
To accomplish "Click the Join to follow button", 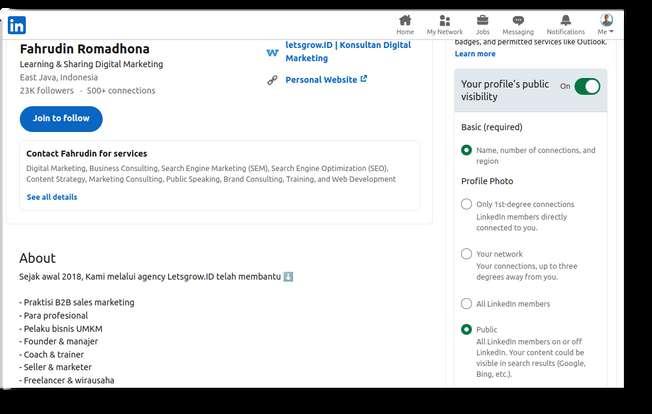I will point(61,119).
